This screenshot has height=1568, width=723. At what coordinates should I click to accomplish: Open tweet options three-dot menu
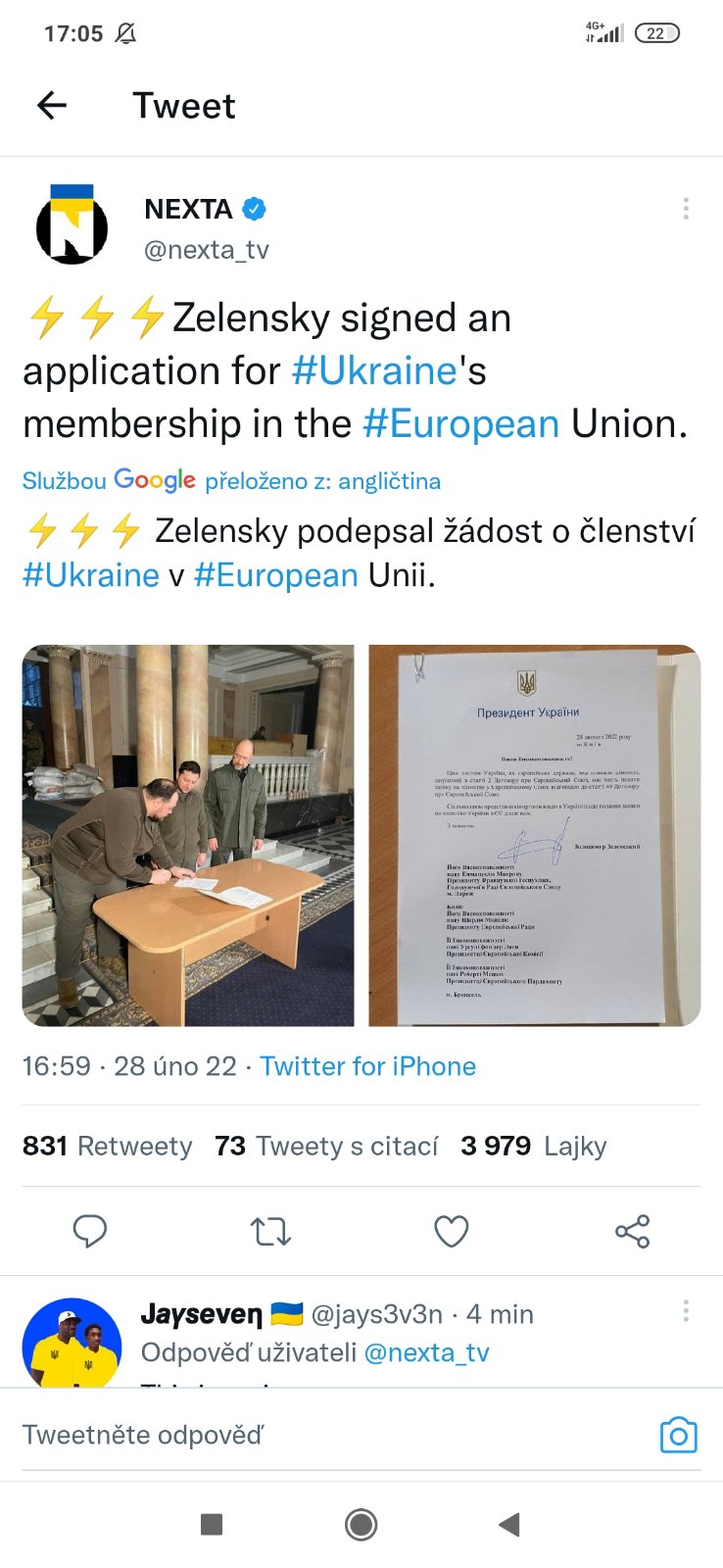click(x=685, y=208)
